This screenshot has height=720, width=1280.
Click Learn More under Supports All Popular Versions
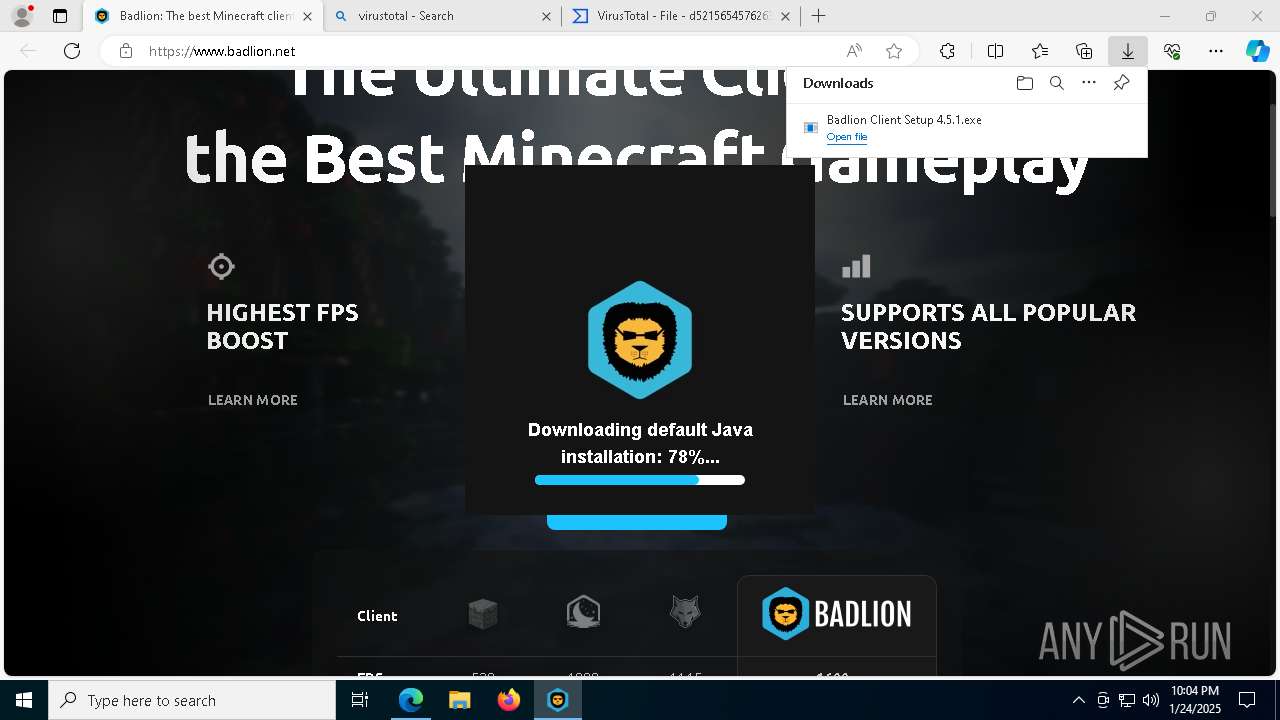tap(888, 400)
